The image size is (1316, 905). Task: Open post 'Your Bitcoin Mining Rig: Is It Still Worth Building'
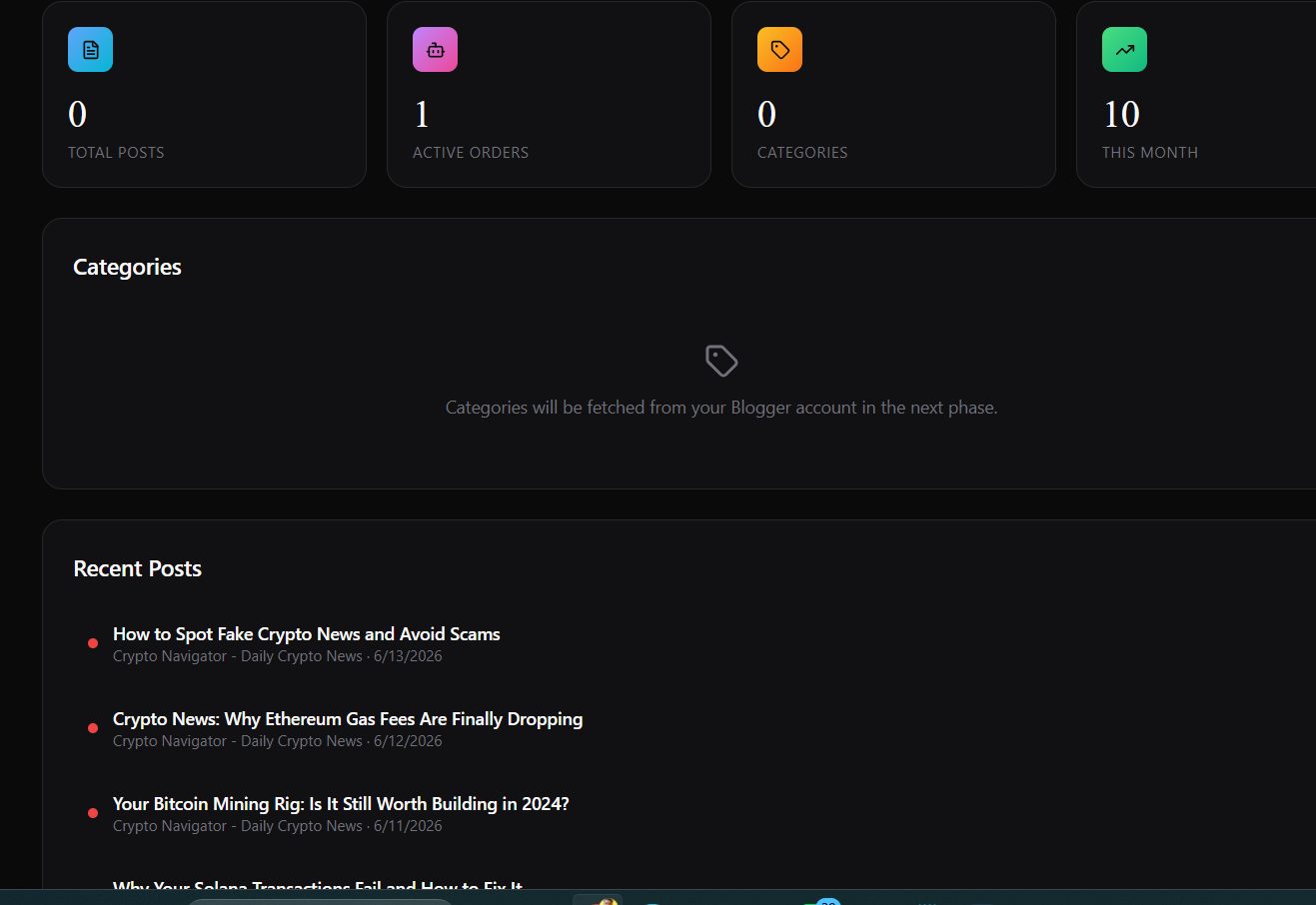[341, 804]
